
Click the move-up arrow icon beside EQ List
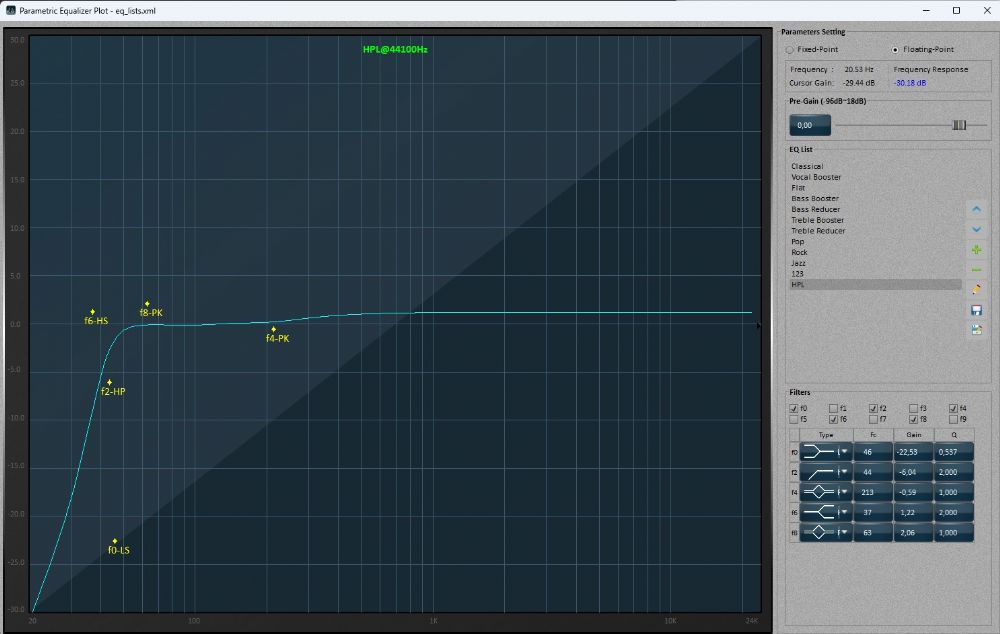(976, 209)
